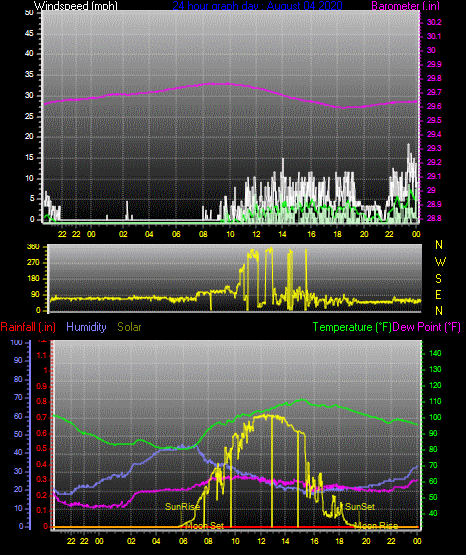Click the "130" temperature axis value

(x=435, y=369)
